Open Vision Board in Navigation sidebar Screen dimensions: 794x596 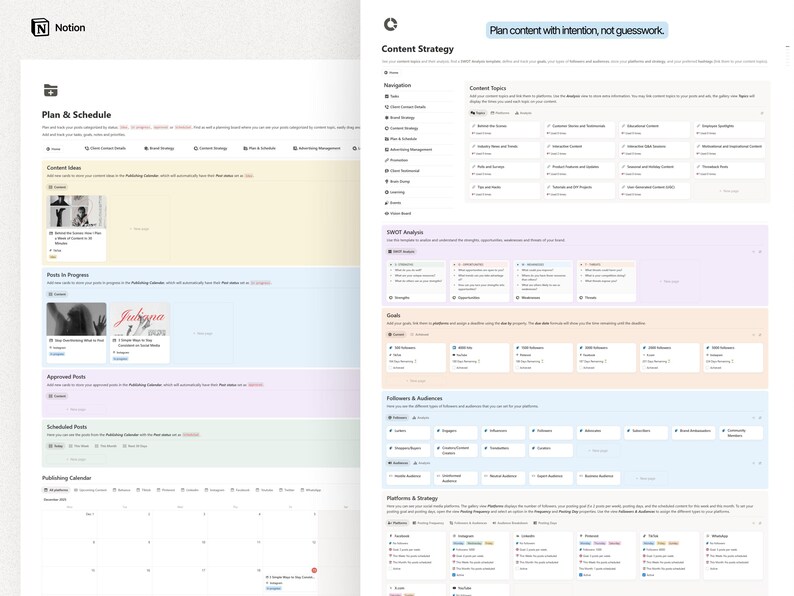[398, 213]
